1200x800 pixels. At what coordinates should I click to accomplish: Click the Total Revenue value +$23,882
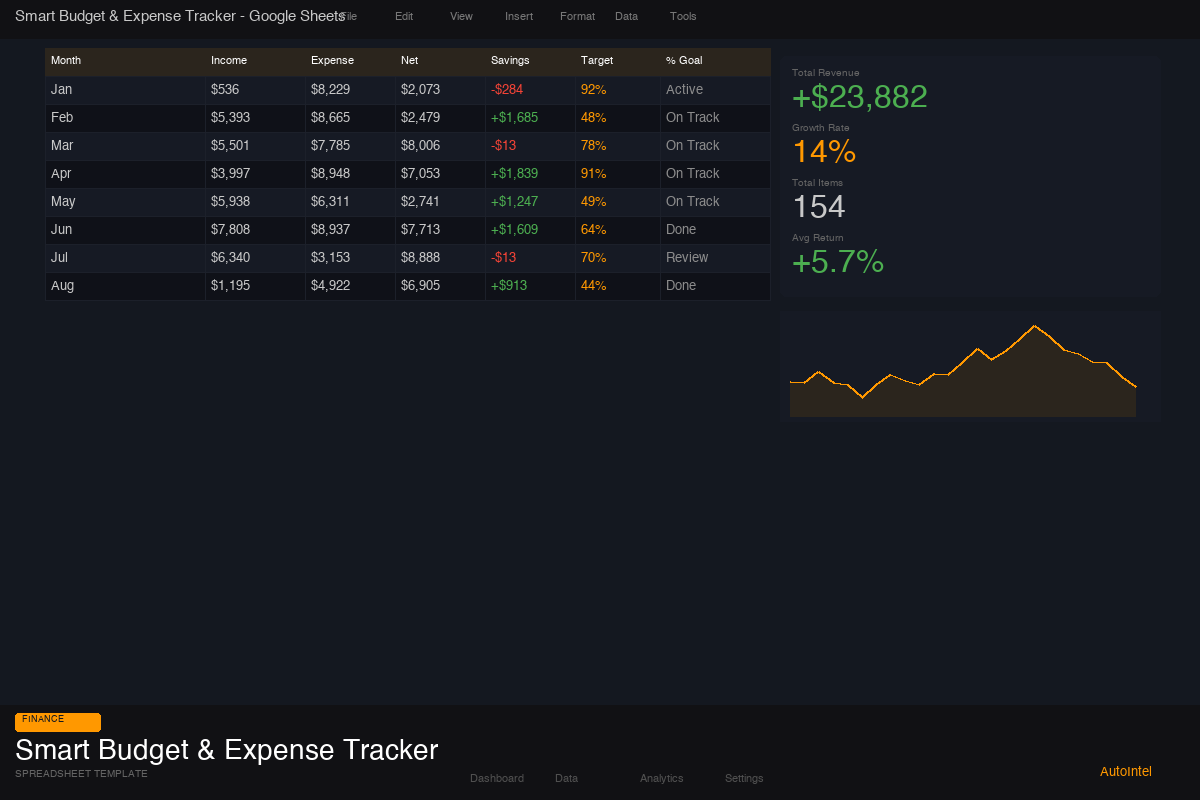860,97
